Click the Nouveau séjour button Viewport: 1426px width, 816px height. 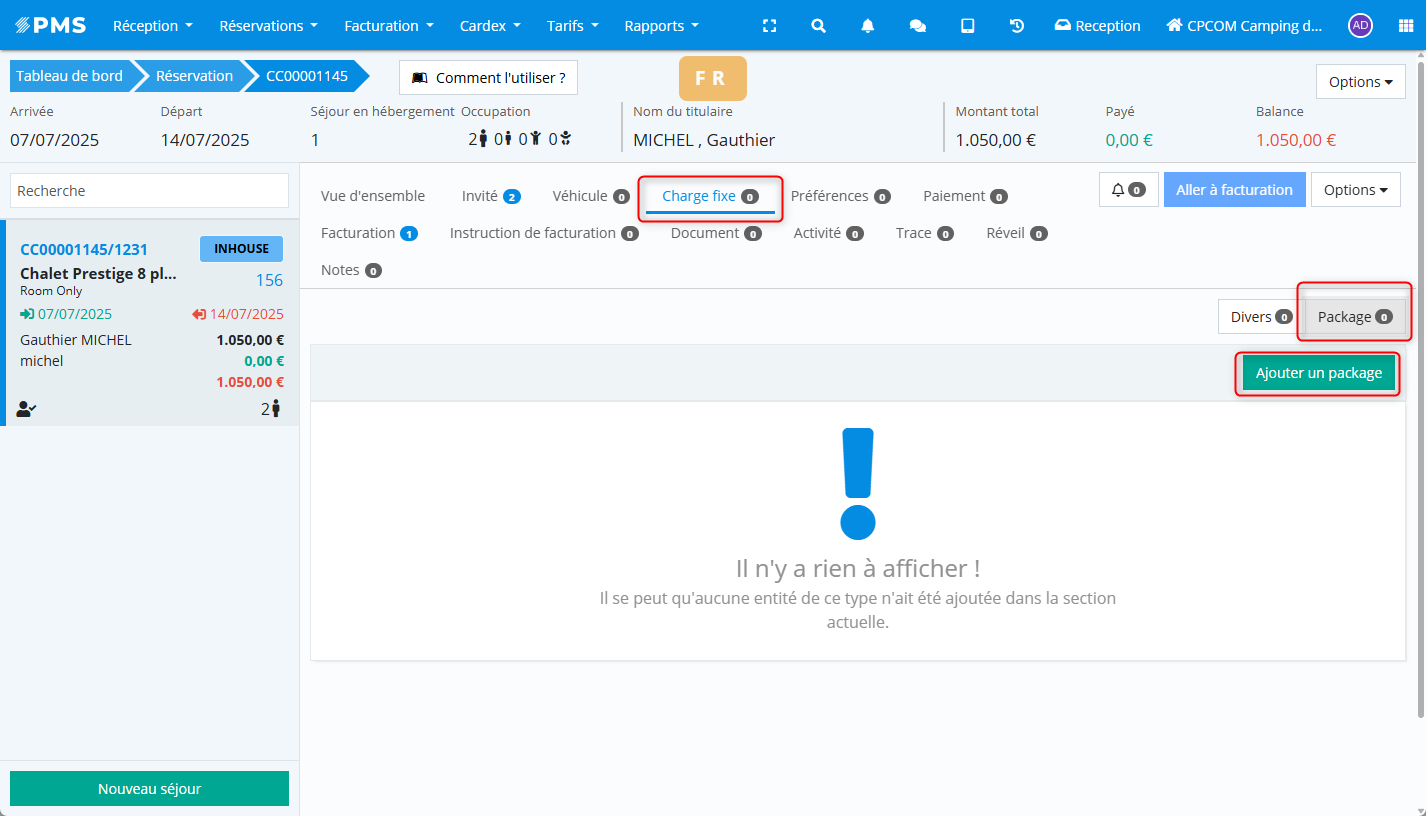pos(149,789)
